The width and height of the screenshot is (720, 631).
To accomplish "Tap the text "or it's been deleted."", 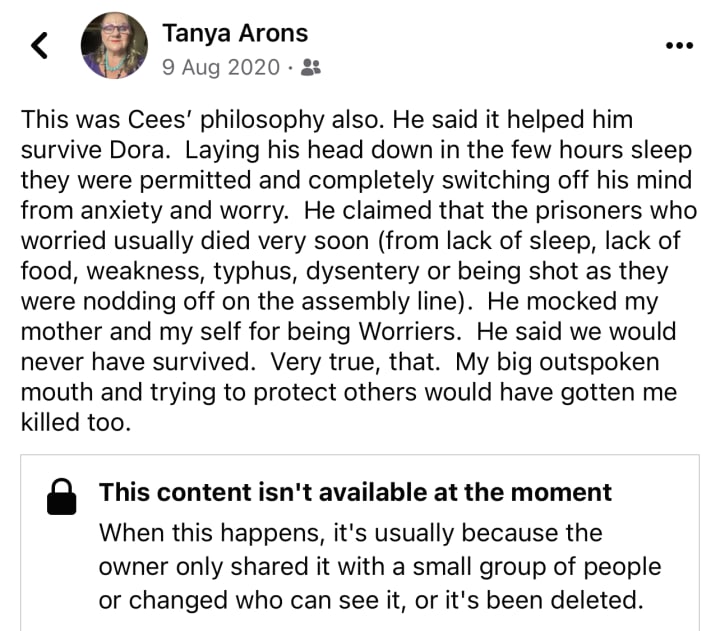I will 534,602.
